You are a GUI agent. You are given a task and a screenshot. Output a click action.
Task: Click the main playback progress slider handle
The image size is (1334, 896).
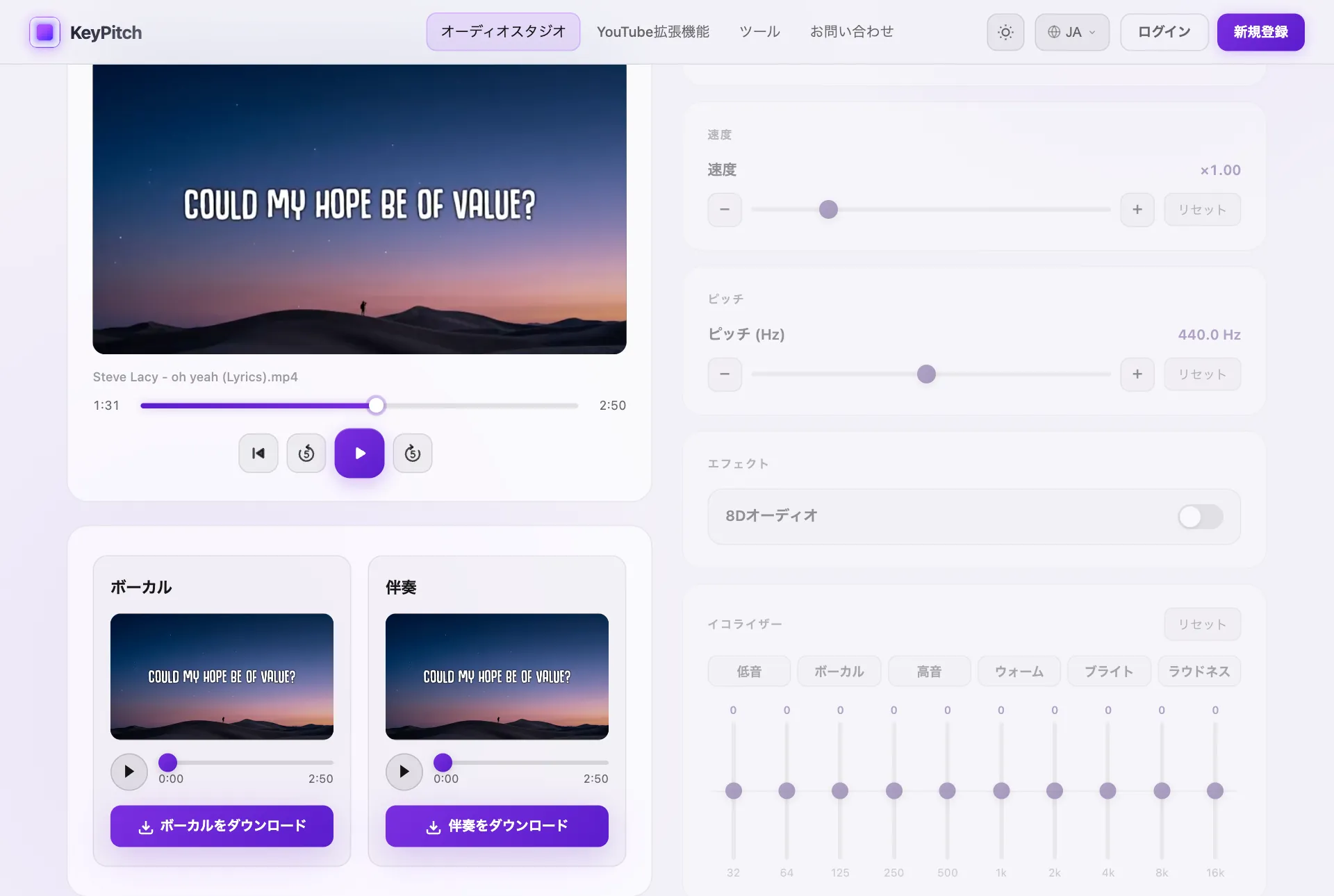(376, 406)
